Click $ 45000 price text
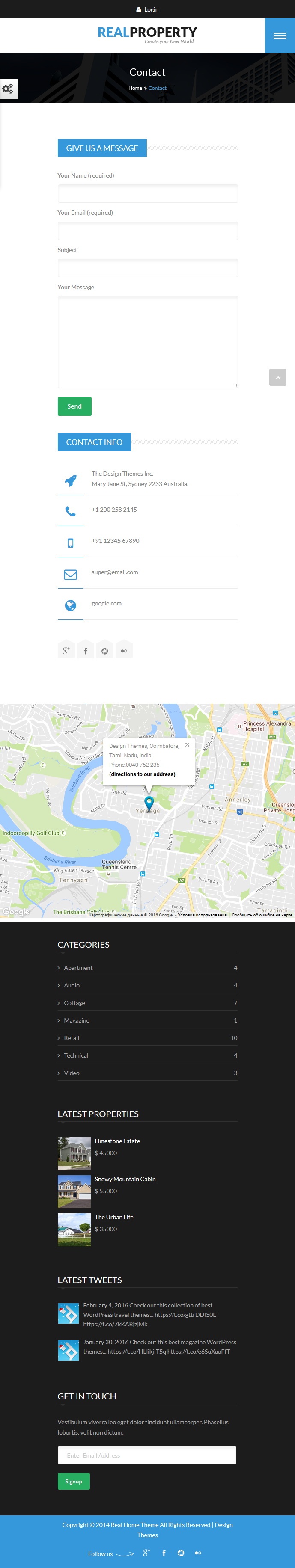 coord(105,1153)
